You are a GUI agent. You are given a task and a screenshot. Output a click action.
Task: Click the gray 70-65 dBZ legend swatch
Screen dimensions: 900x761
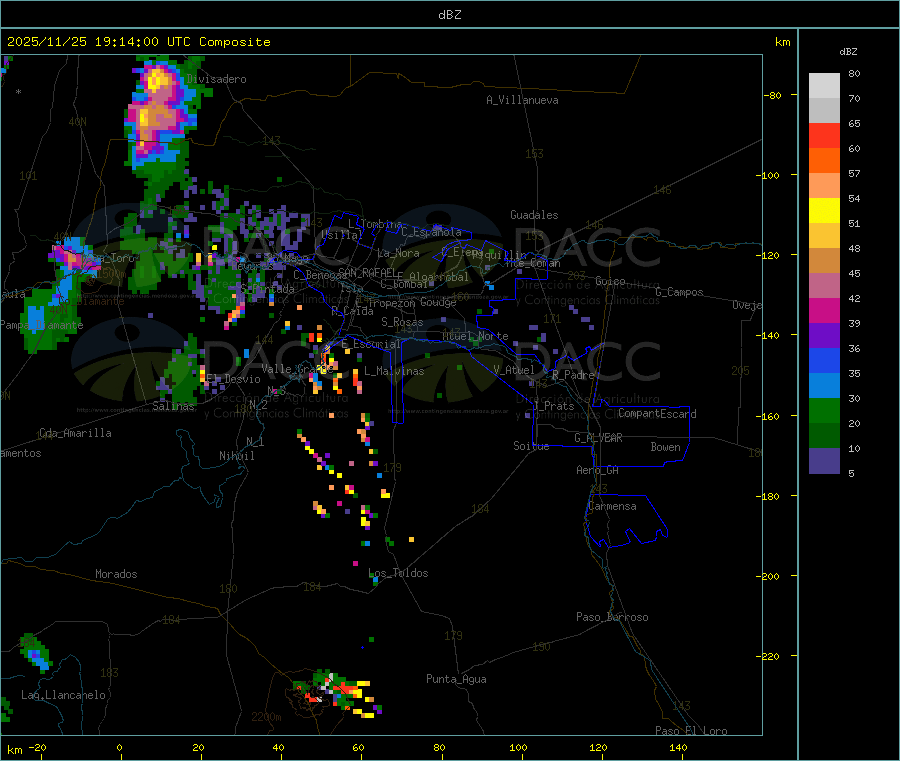824,111
